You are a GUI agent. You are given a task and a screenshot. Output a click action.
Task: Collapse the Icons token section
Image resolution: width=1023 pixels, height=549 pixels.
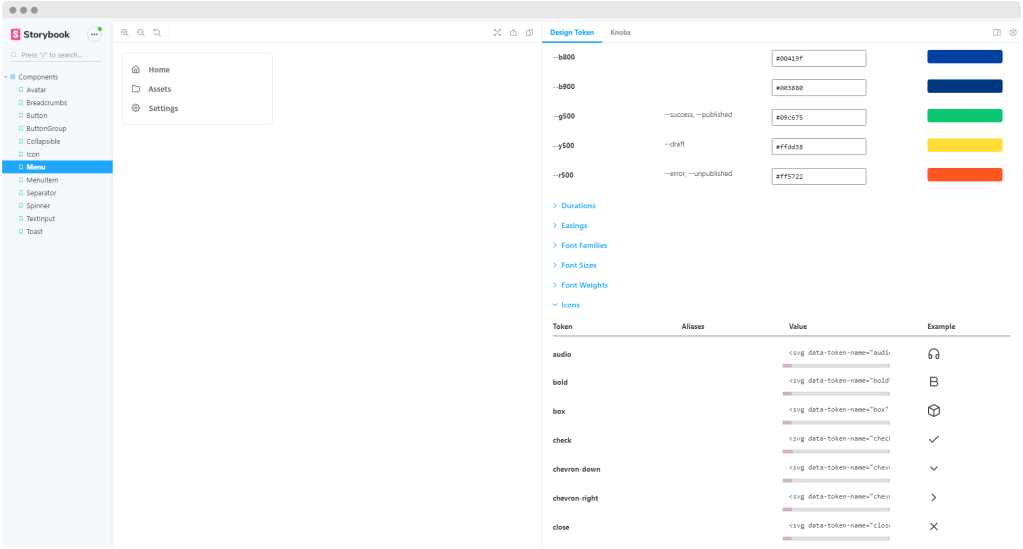pos(569,305)
